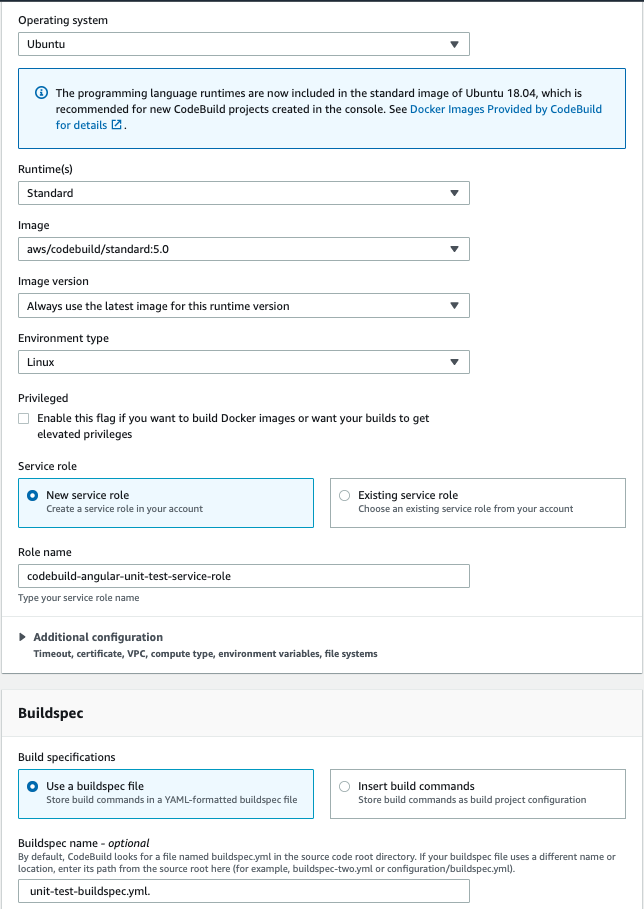Enable the Privileged flag checkbox

tap(24, 419)
